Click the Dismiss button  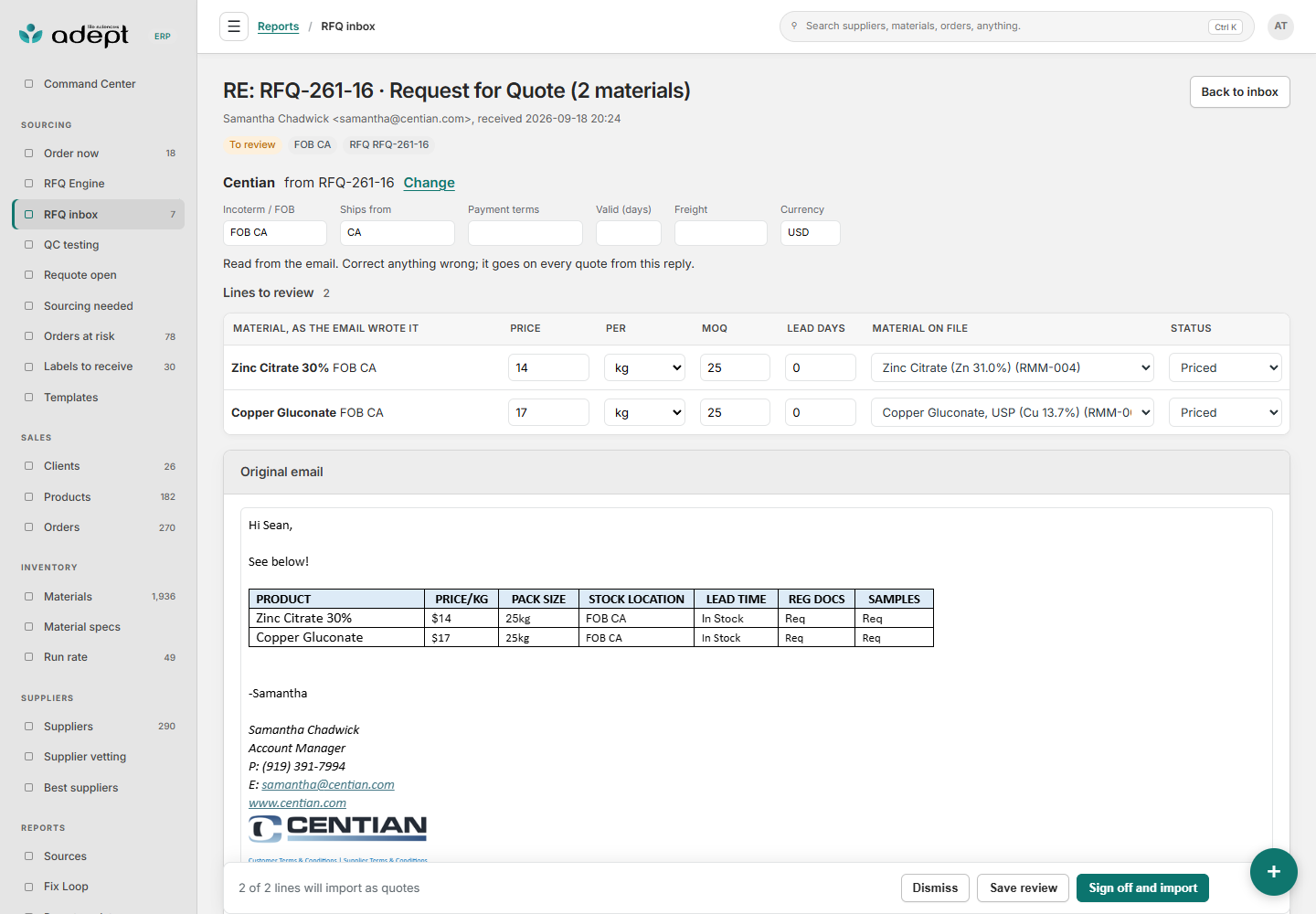point(935,887)
